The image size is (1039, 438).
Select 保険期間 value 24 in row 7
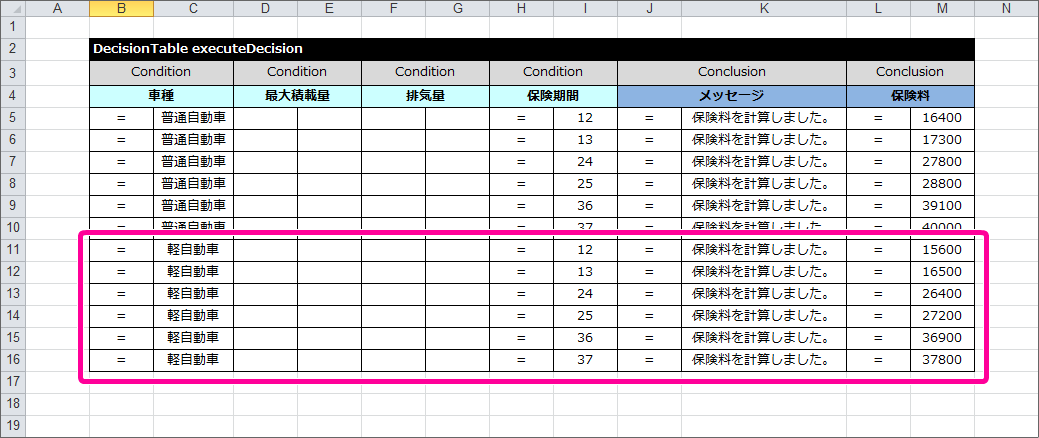click(585, 162)
